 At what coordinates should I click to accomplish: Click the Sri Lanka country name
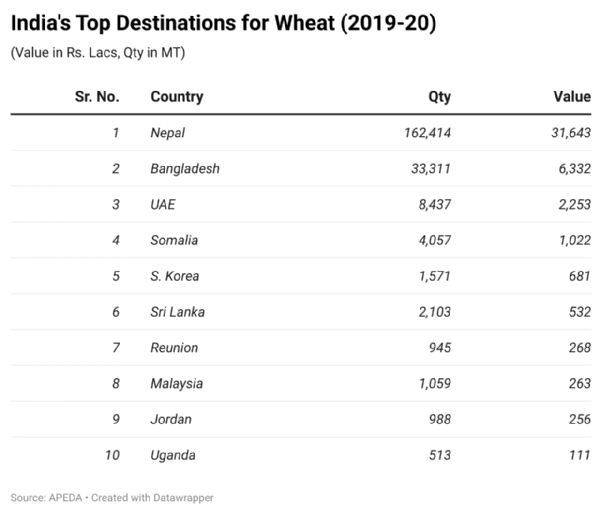[x=178, y=312]
